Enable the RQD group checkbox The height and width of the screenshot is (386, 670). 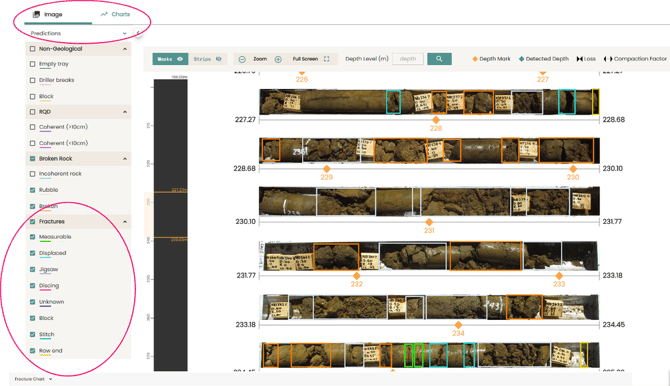(32, 112)
